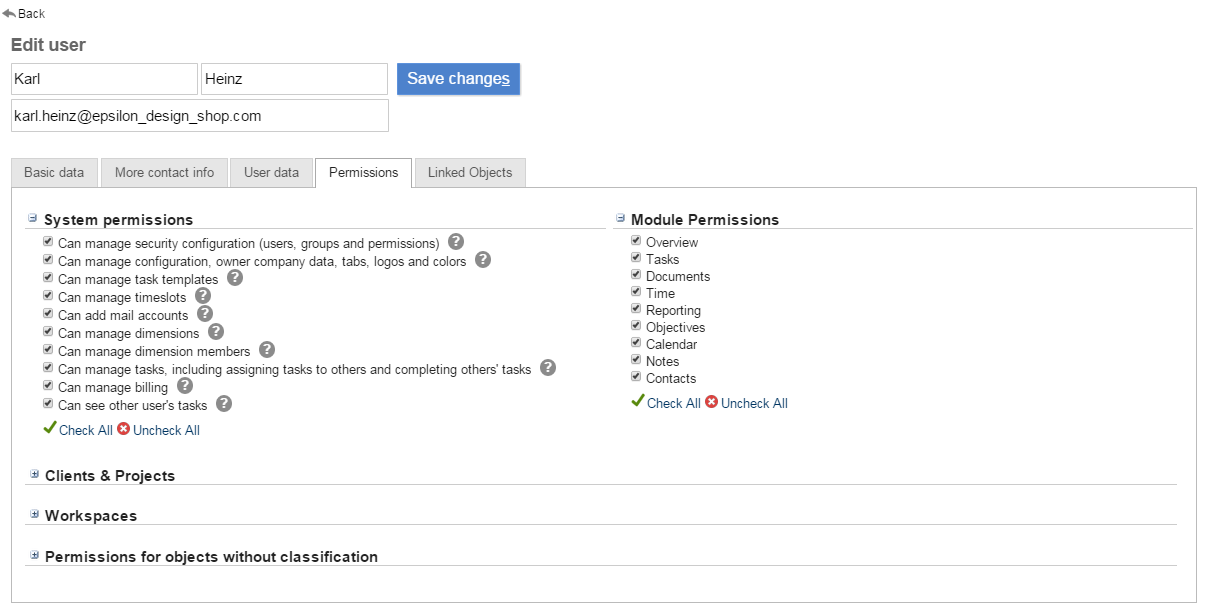The height and width of the screenshot is (609, 1208).
Task: Click the Back arrow icon
Action: [x=9, y=14]
